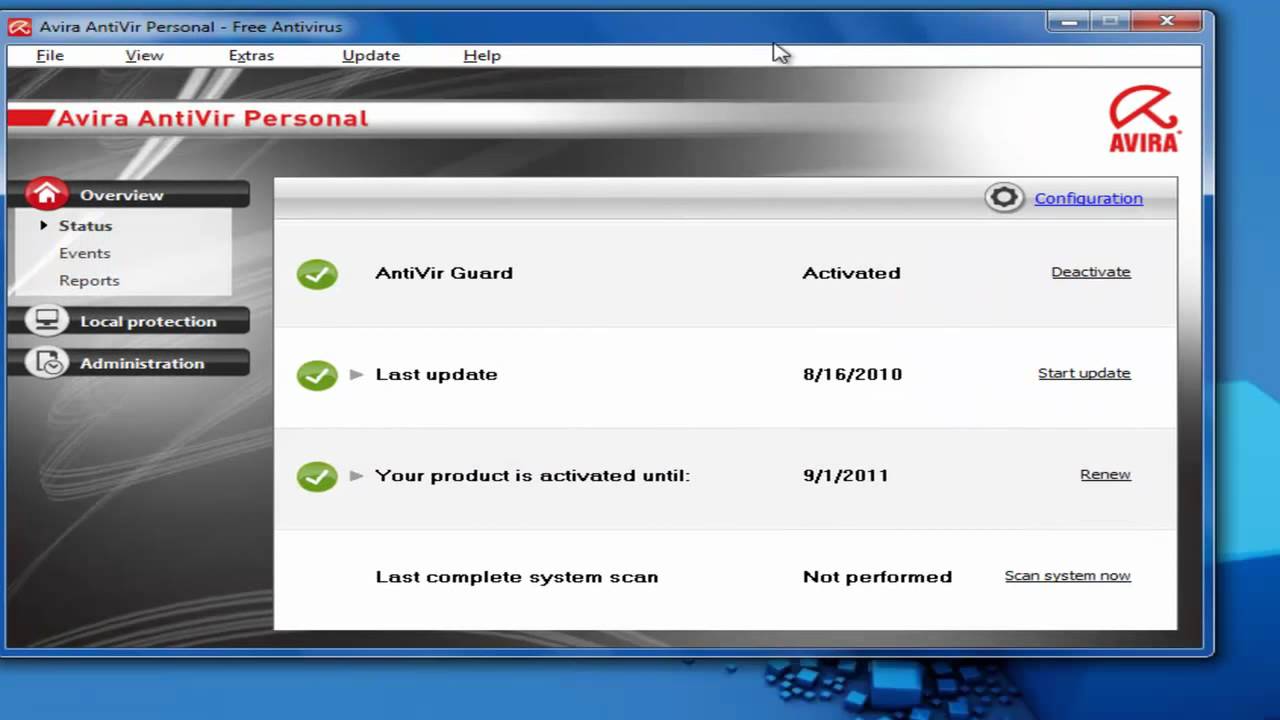Screen dimensions: 1280x720
Task: Click the Avira umbrella icon in title bar
Action: click(20, 27)
